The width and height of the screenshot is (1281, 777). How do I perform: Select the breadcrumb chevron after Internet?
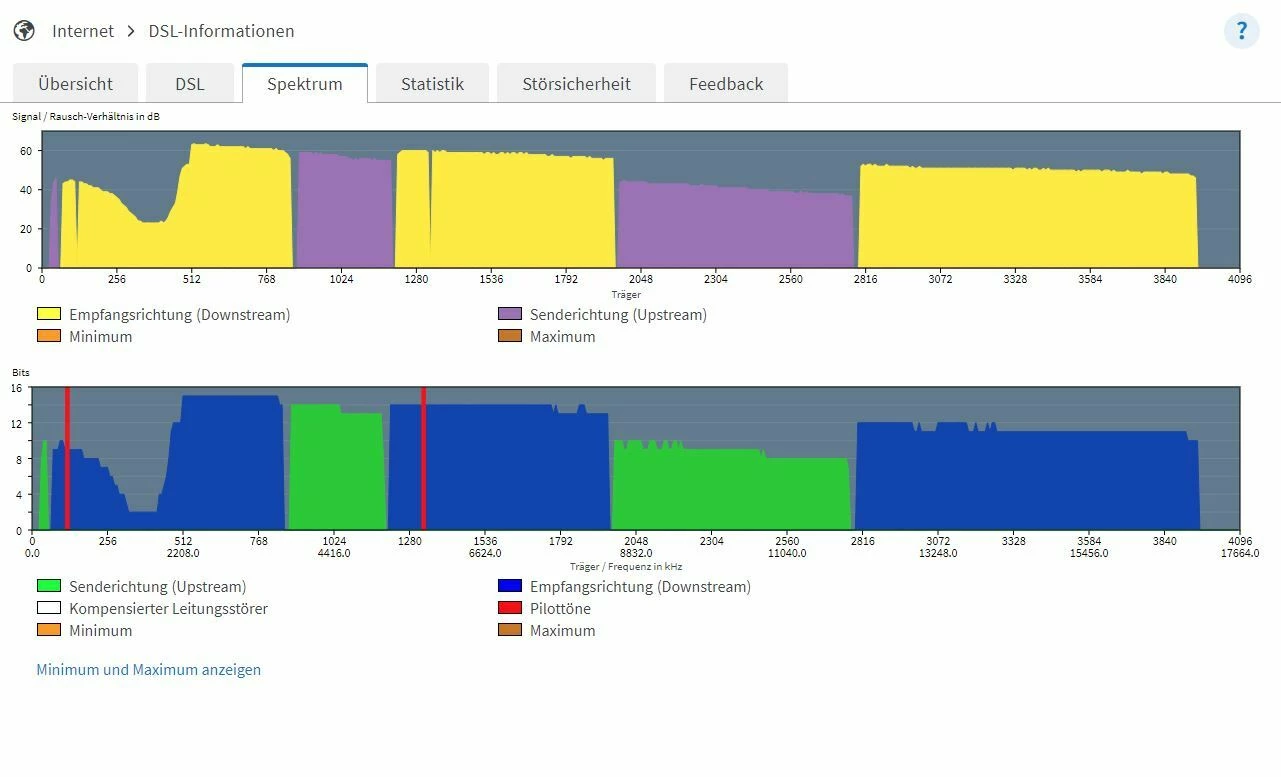point(131,31)
